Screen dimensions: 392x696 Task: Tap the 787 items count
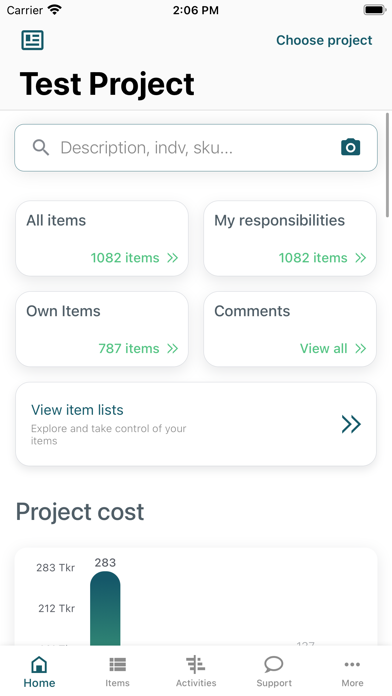click(x=129, y=348)
